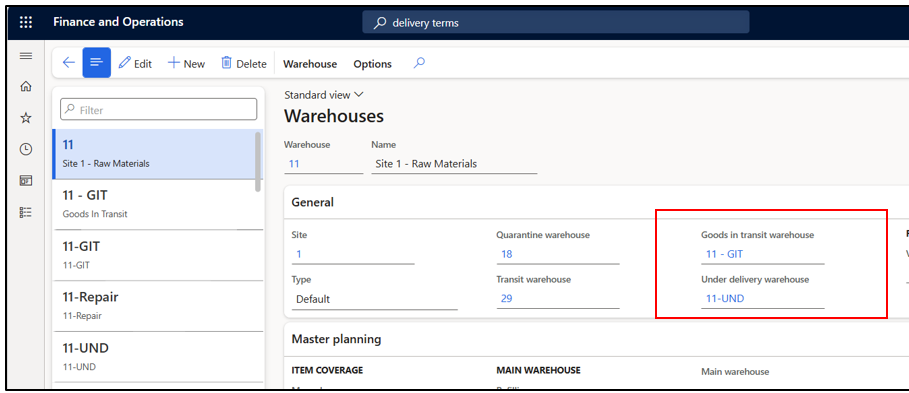Go to the Home dashboard icon

click(x=26, y=87)
